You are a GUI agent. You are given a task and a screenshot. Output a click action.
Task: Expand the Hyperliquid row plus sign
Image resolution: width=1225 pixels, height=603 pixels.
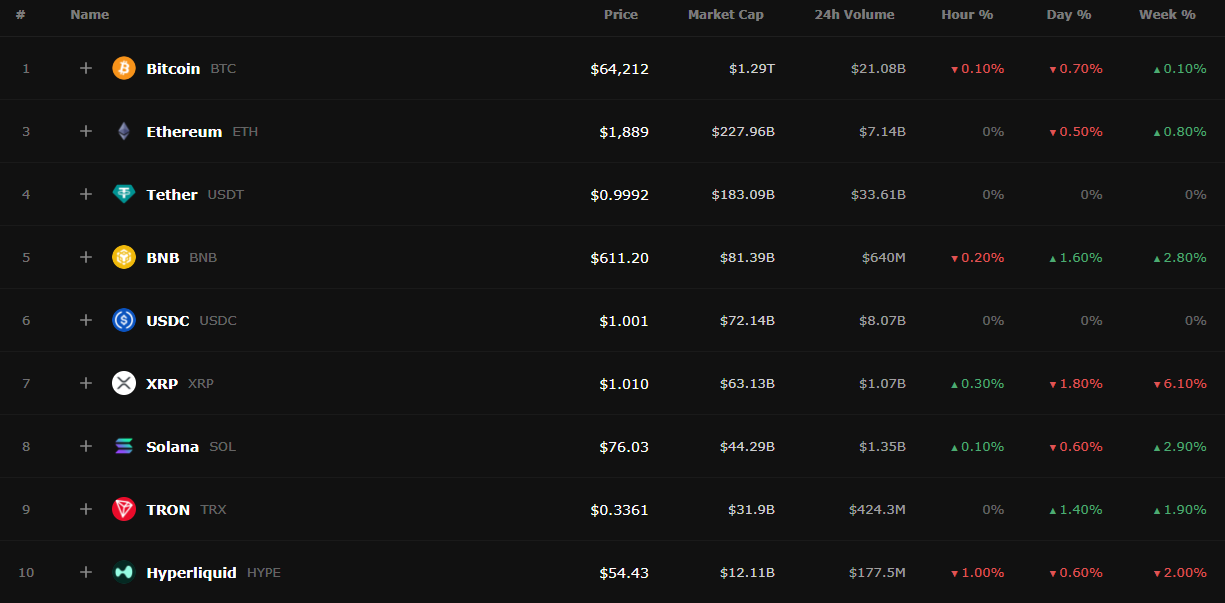point(86,572)
